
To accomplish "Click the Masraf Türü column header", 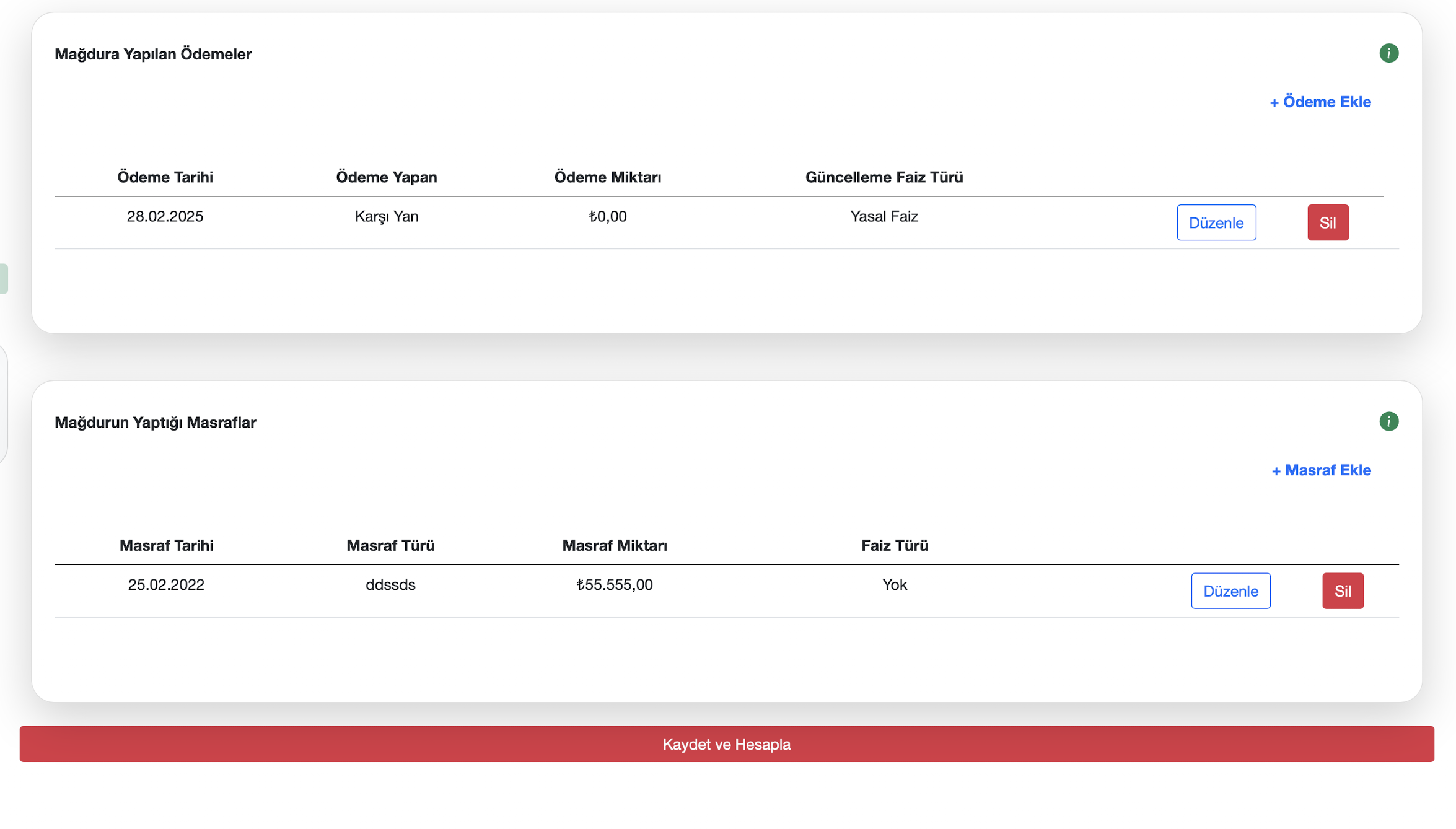I will pyautogui.click(x=390, y=545).
